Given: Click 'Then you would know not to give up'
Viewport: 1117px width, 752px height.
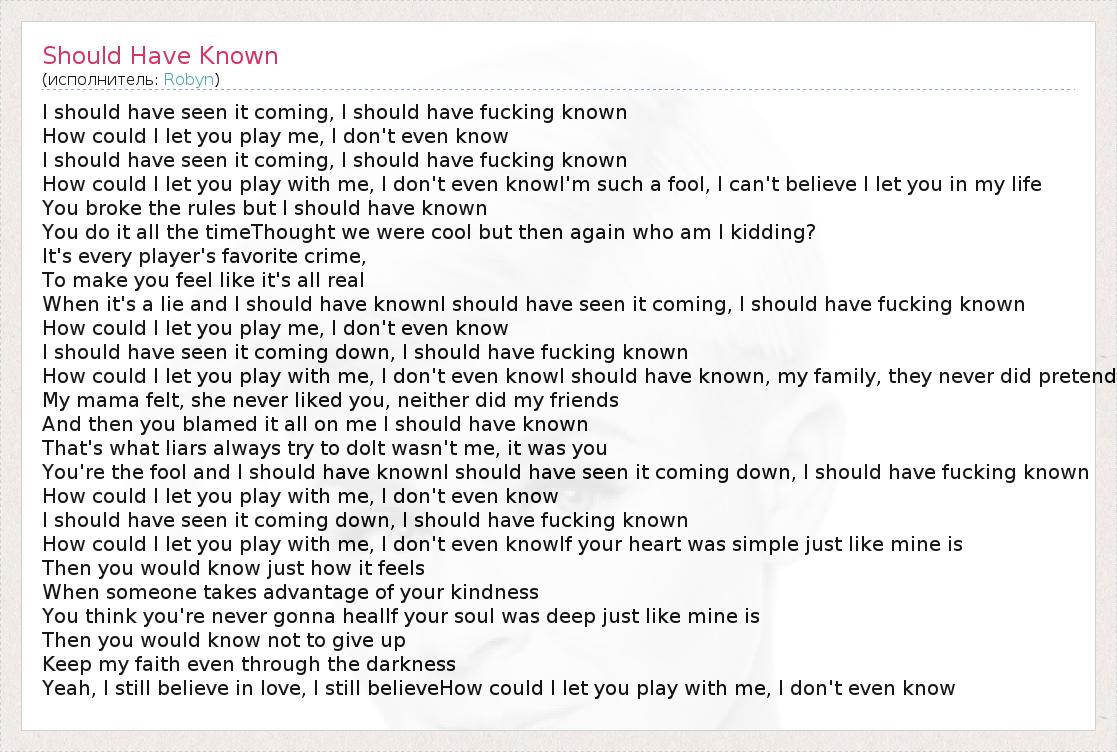Looking at the screenshot, I should point(223,640).
